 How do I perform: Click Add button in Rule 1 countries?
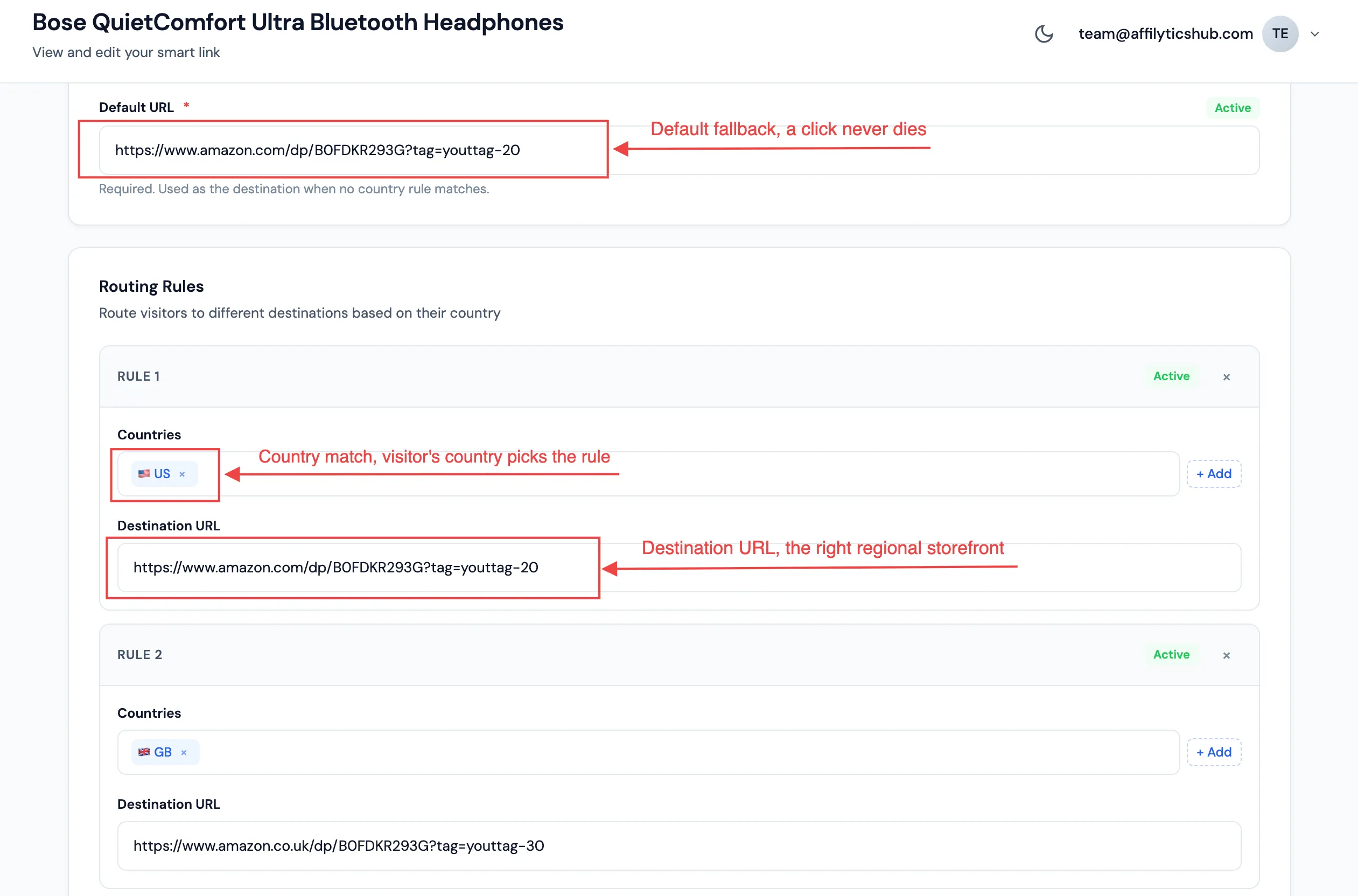pos(1214,474)
